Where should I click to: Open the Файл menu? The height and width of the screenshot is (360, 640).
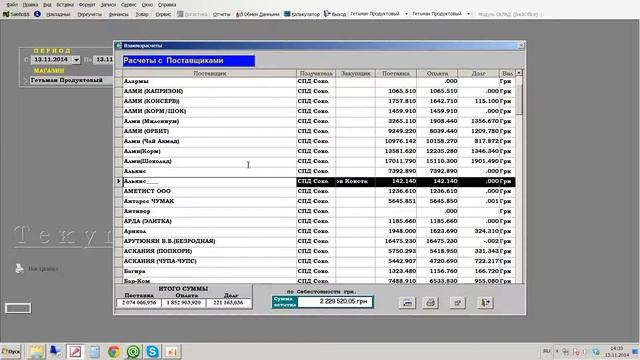12,4
